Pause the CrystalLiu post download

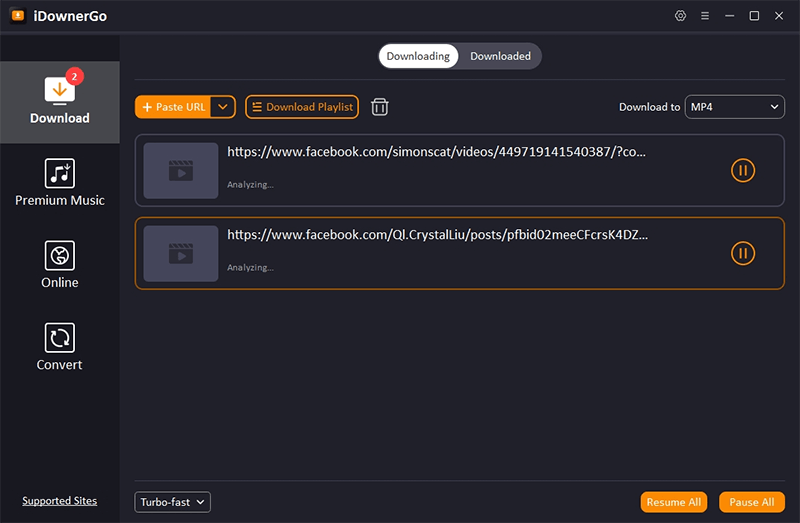743,254
